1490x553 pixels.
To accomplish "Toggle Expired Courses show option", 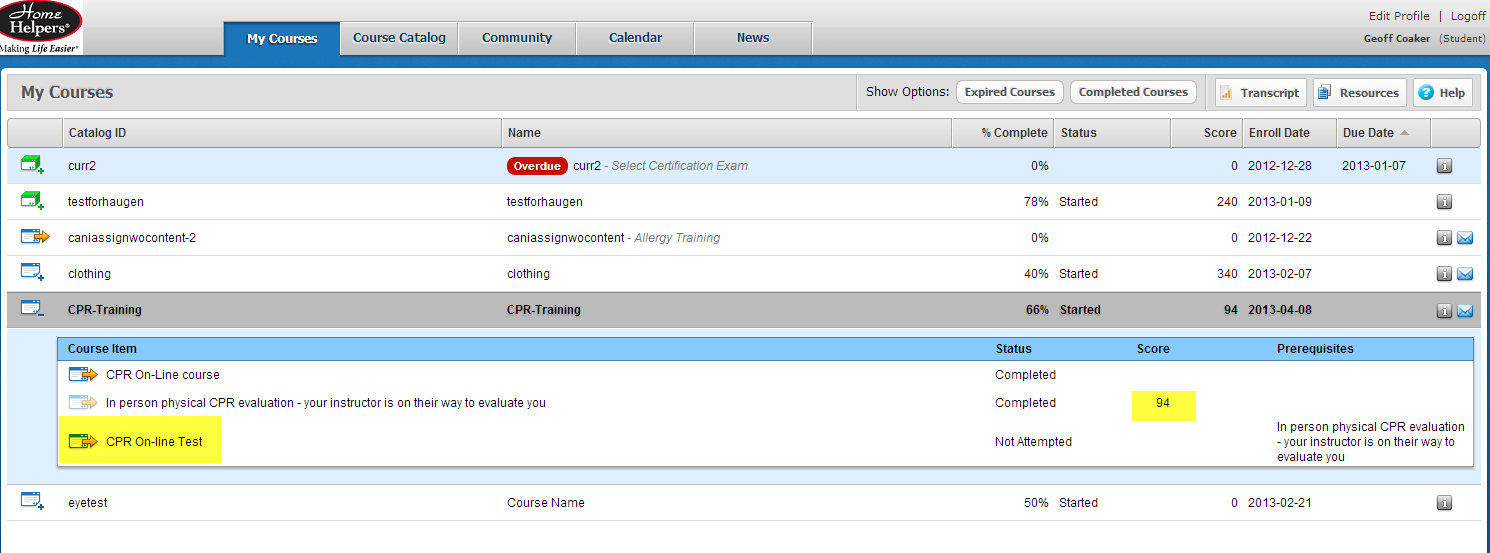I will [x=1009, y=92].
